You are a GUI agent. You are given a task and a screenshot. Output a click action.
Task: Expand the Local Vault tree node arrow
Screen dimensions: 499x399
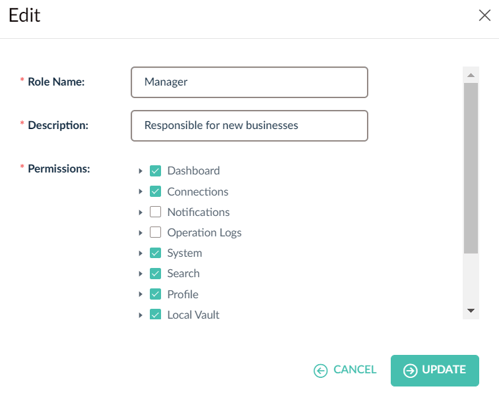[x=140, y=315]
